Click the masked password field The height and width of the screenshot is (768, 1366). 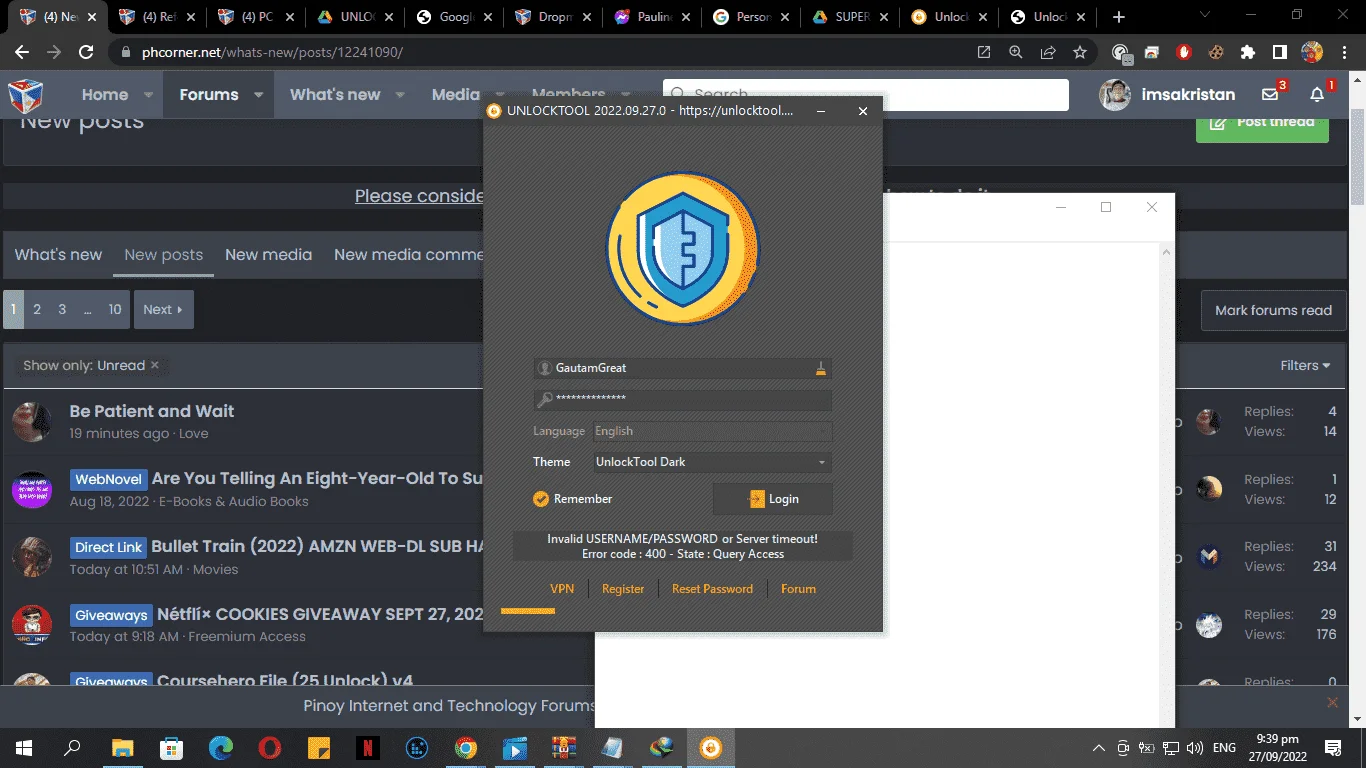point(682,400)
